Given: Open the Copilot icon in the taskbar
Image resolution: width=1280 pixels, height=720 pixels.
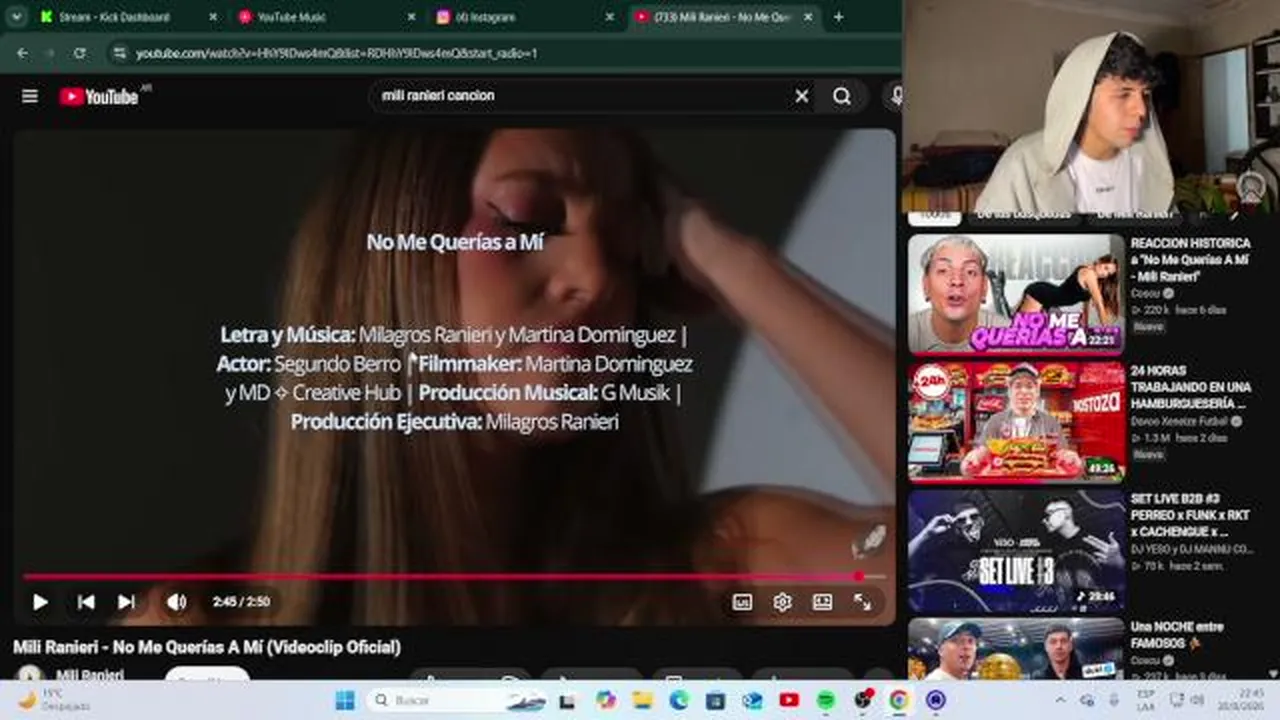Looking at the screenshot, I should [x=606, y=700].
